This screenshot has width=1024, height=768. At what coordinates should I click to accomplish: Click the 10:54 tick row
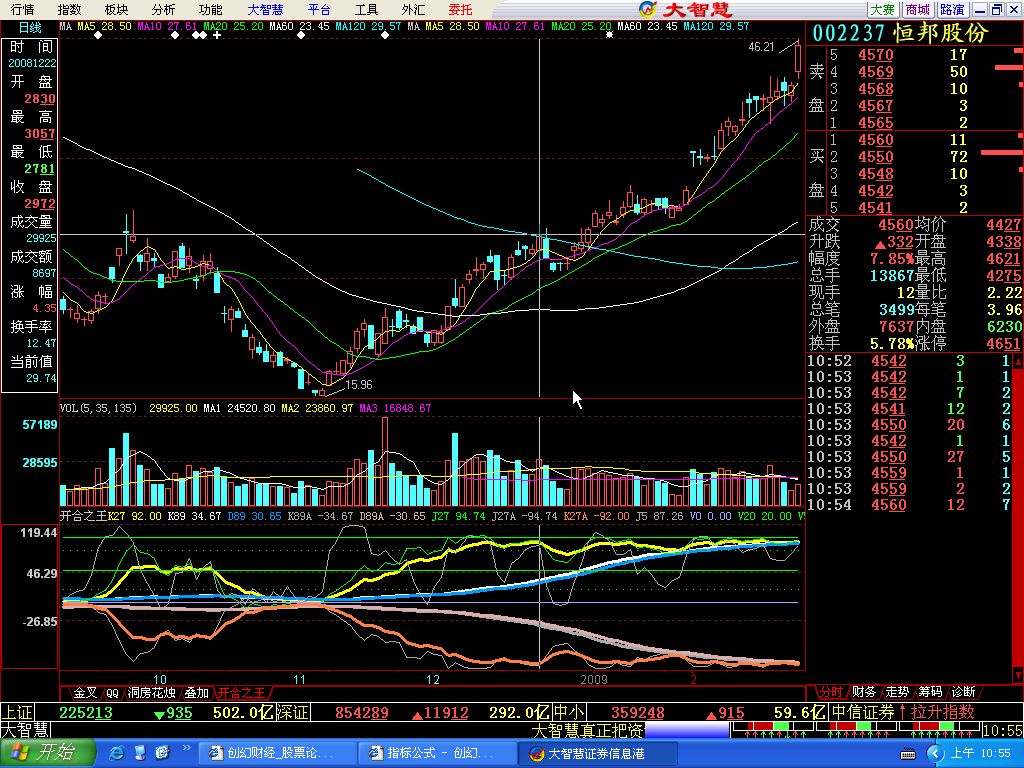click(909, 504)
